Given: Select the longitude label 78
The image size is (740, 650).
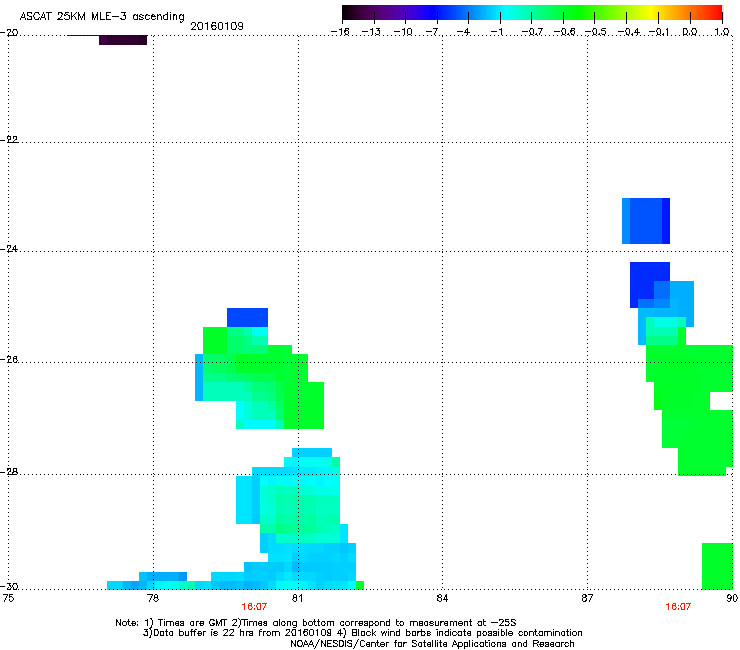Looking at the screenshot, I should coord(152,598).
